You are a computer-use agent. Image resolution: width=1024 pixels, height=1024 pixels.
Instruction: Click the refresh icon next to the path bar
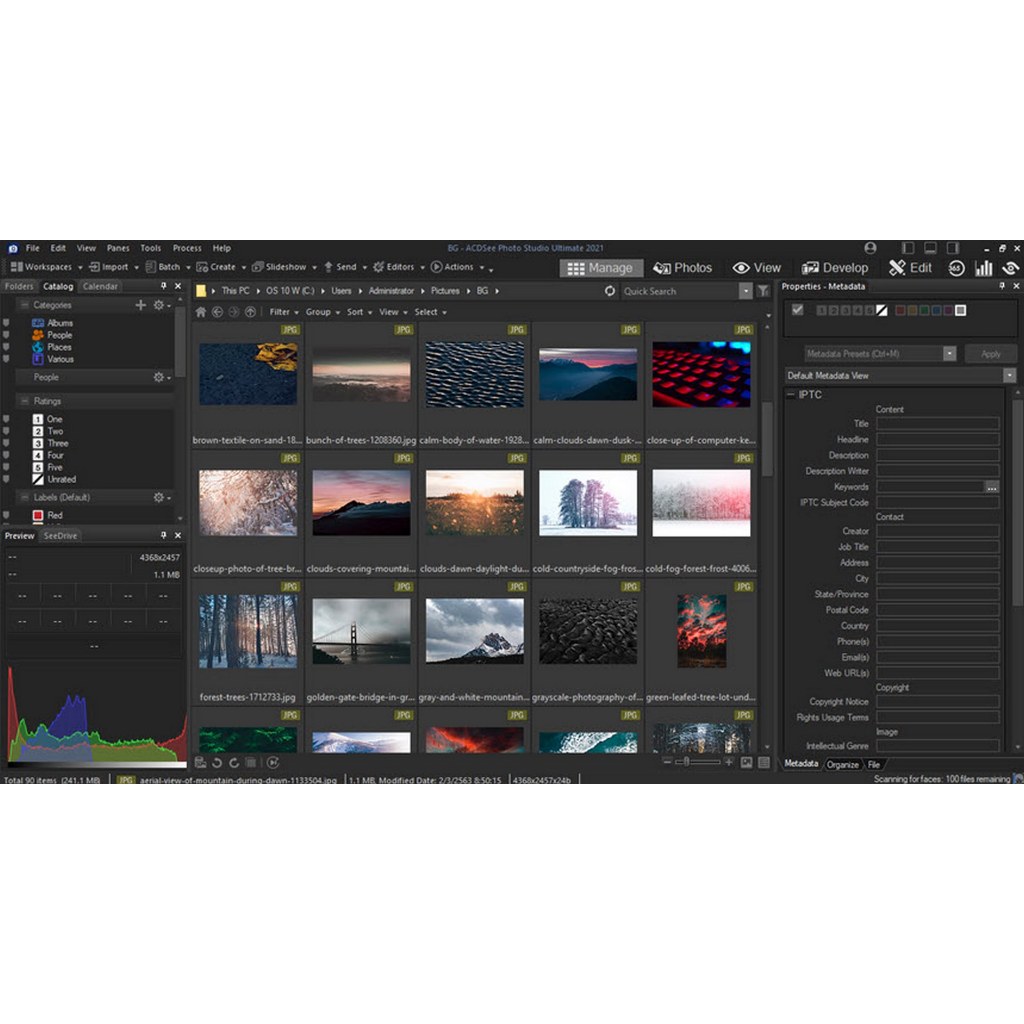(610, 291)
